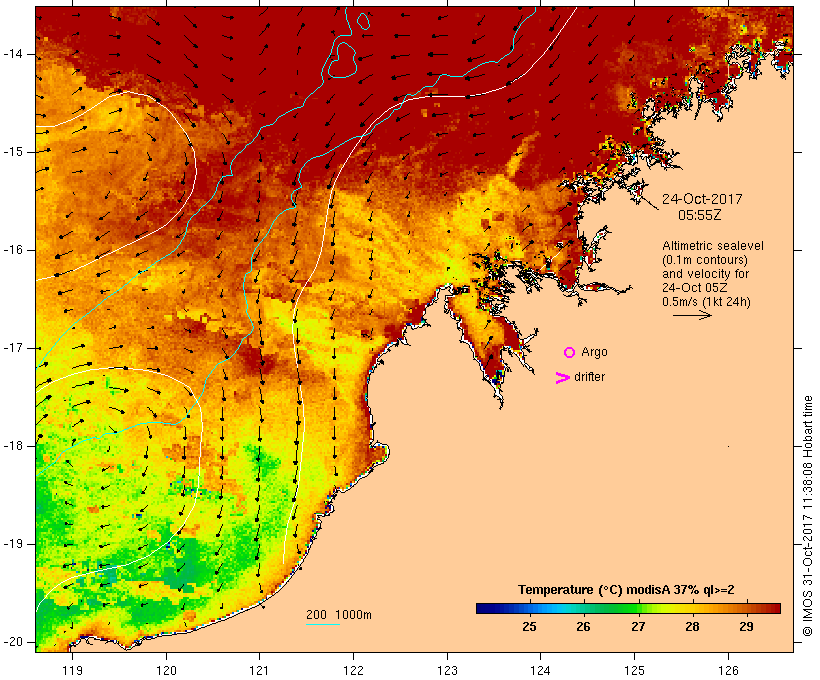820x680 pixels.
Task: Click the 'Argo' legend label
Action: 595,353
